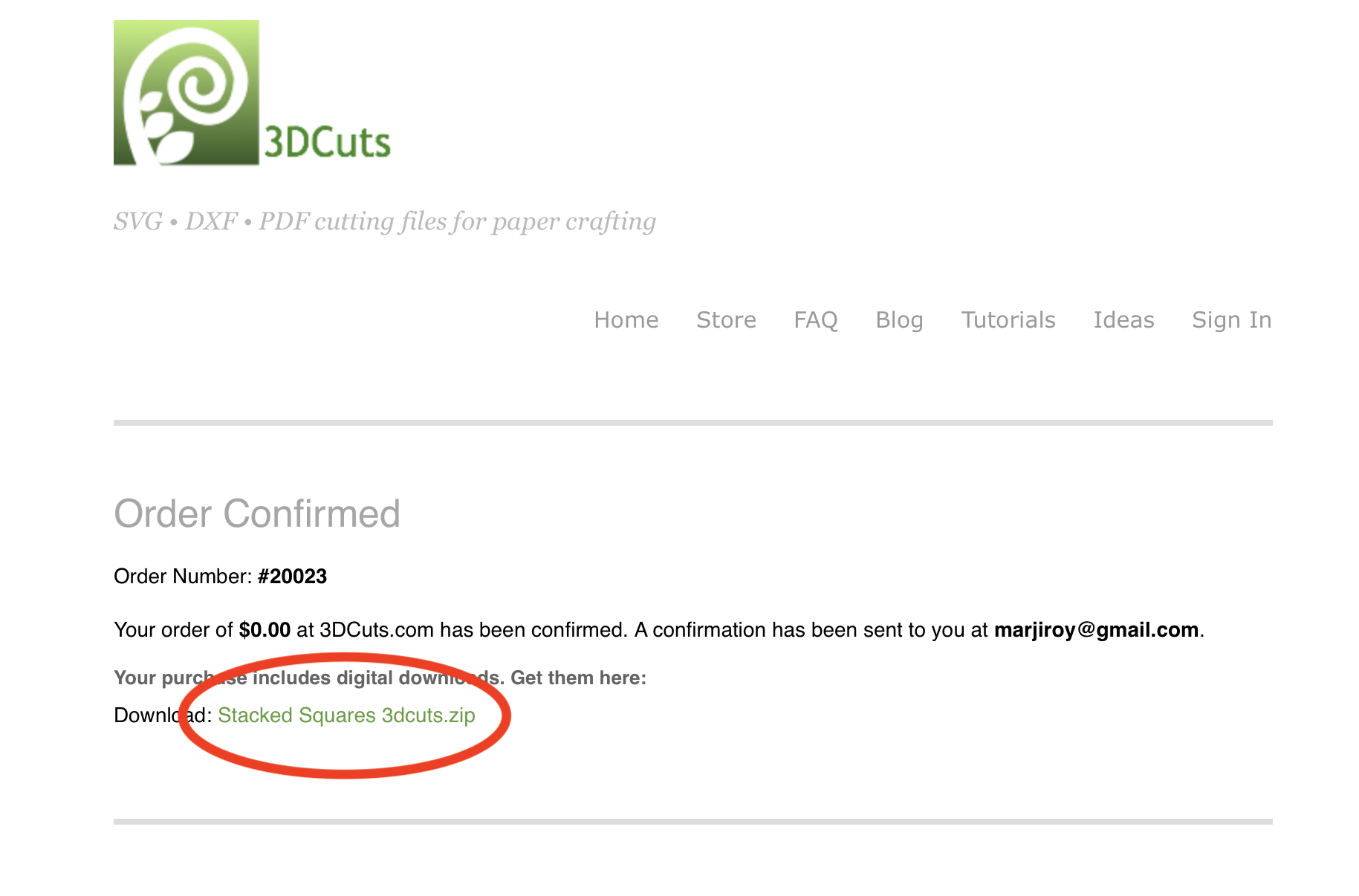Open the FAQ menu item
Screen dimensions: 1359x896
click(816, 320)
